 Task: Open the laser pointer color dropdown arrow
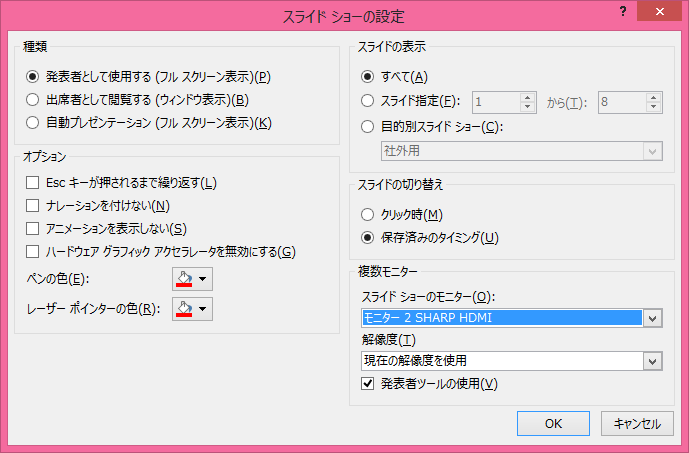[x=203, y=309]
